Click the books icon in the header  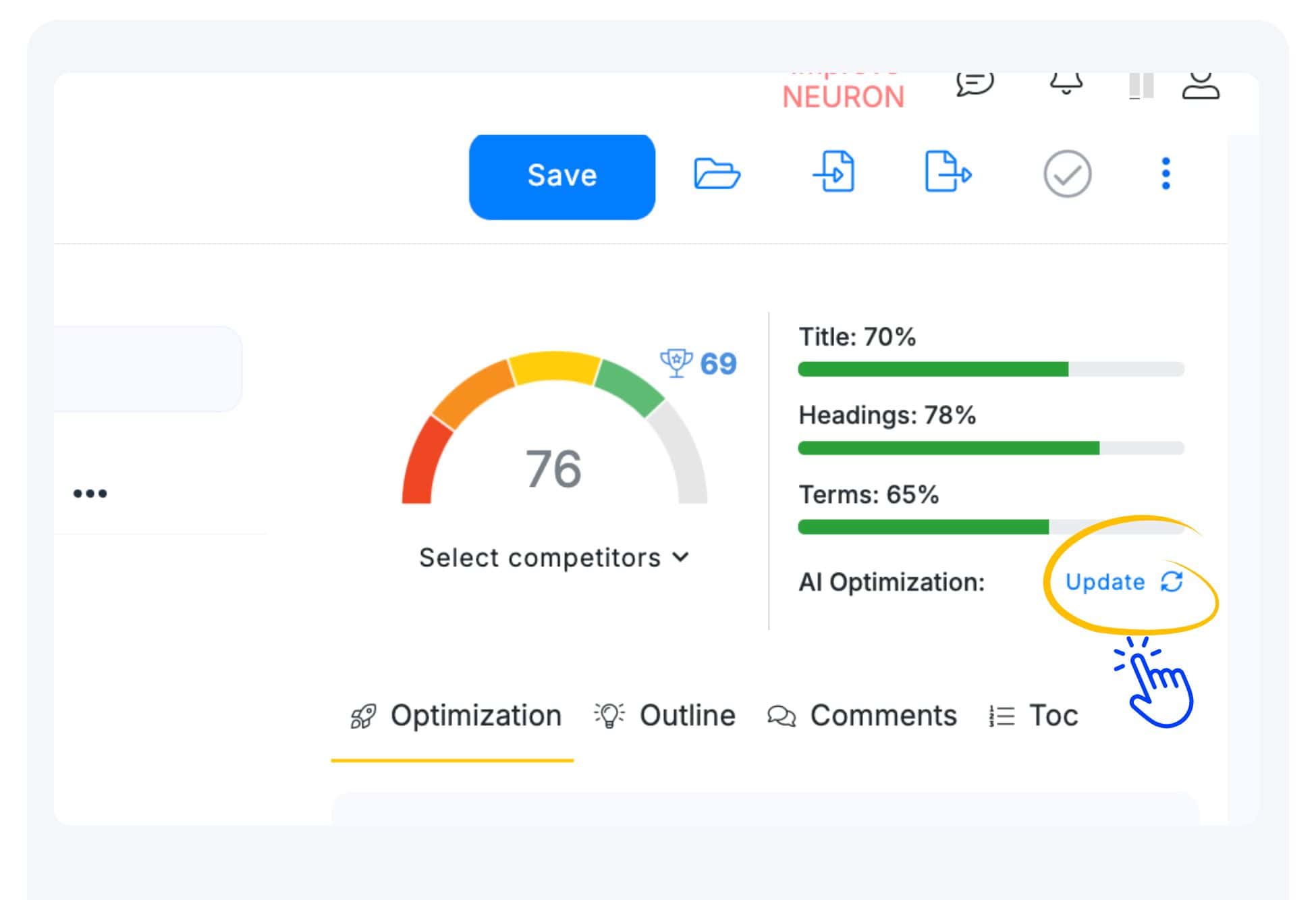1141,86
